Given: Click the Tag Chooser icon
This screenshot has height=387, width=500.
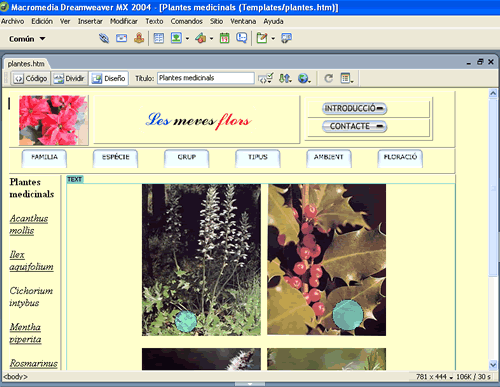Looking at the screenshot, I should point(286,38).
